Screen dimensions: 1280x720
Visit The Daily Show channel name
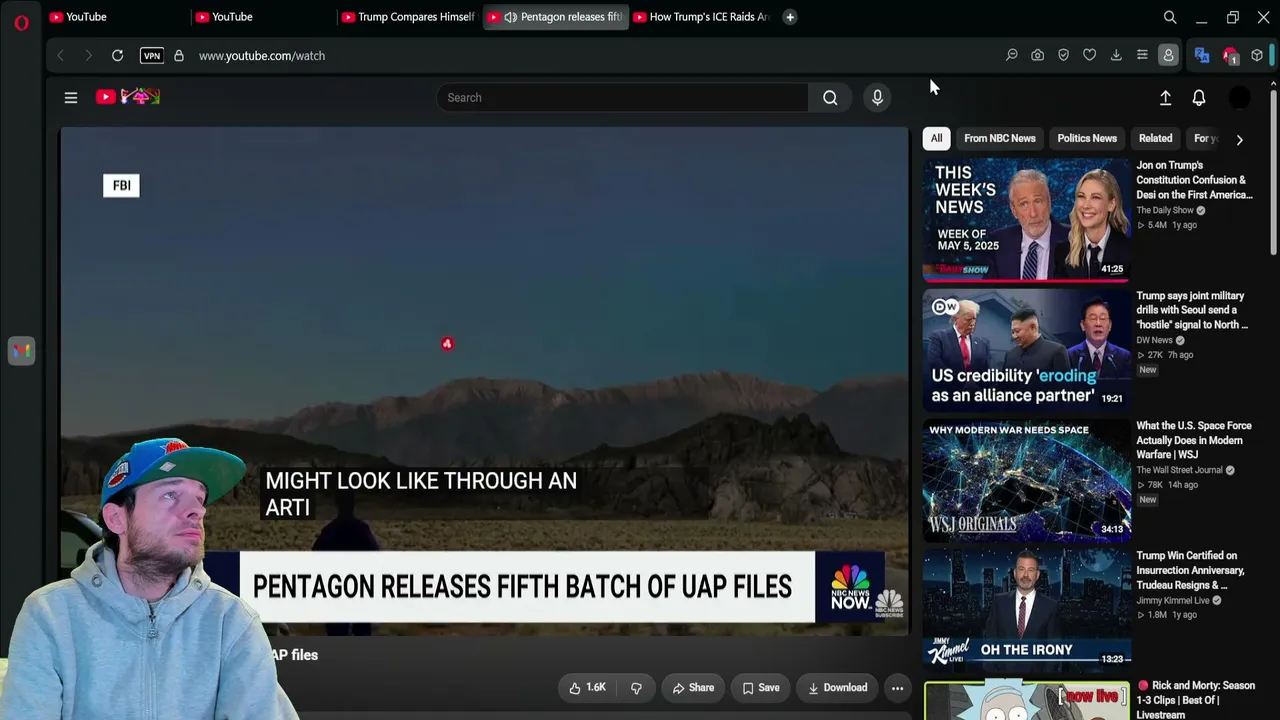[x=1165, y=211]
